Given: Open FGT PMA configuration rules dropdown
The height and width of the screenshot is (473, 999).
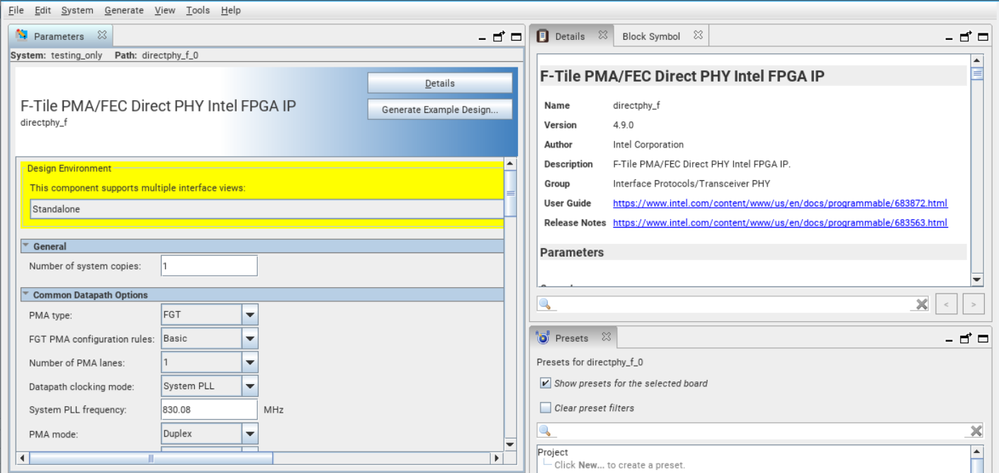Looking at the screenshot, I should pos(250,338).
